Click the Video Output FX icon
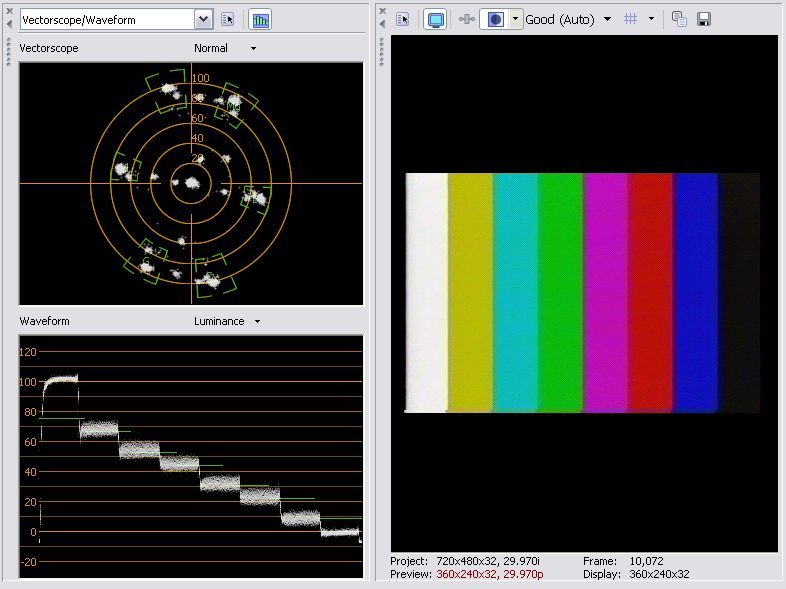Screen dimensions: 786x589 click(x=465, y=19)
